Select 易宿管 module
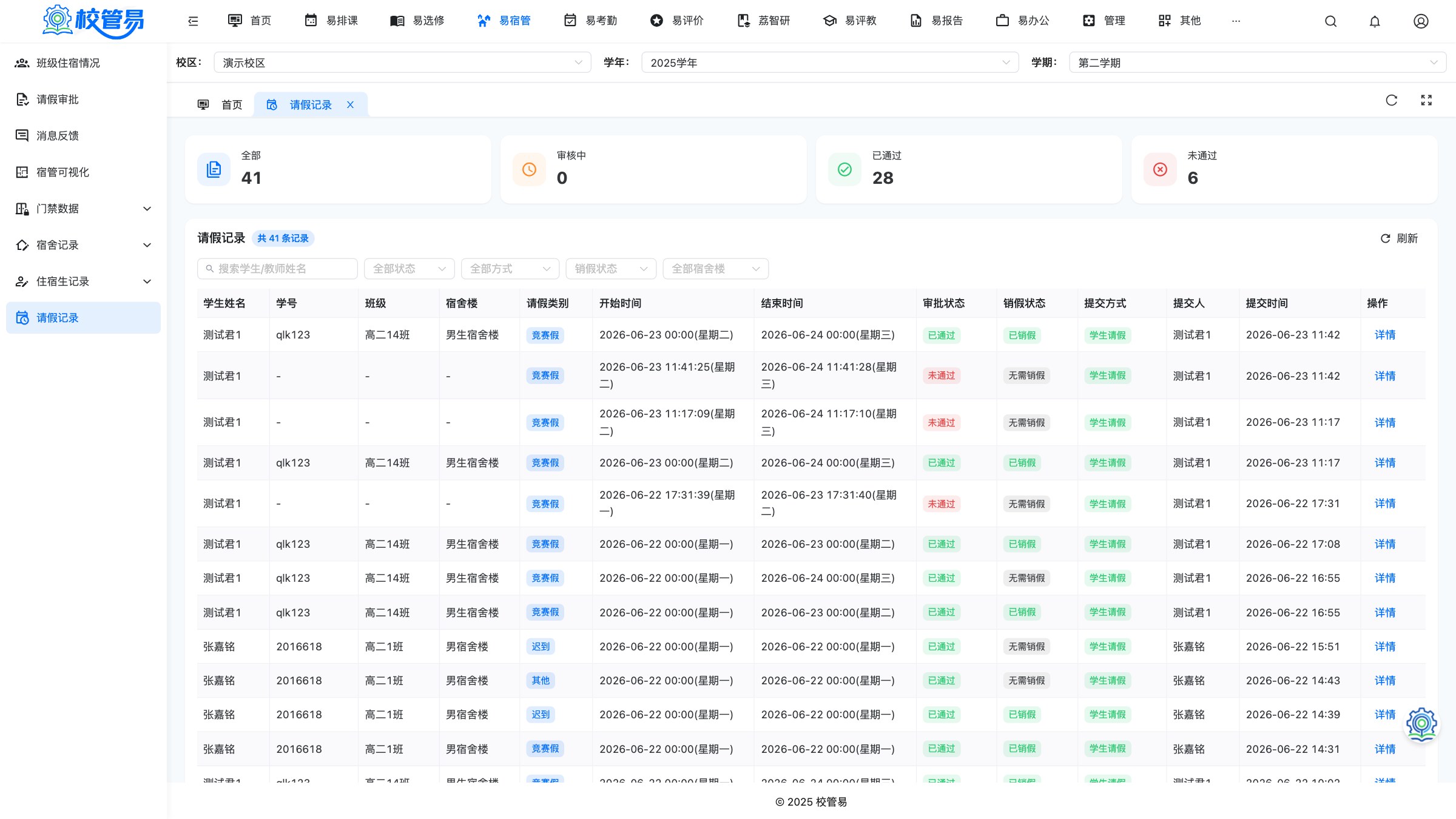 504,21
